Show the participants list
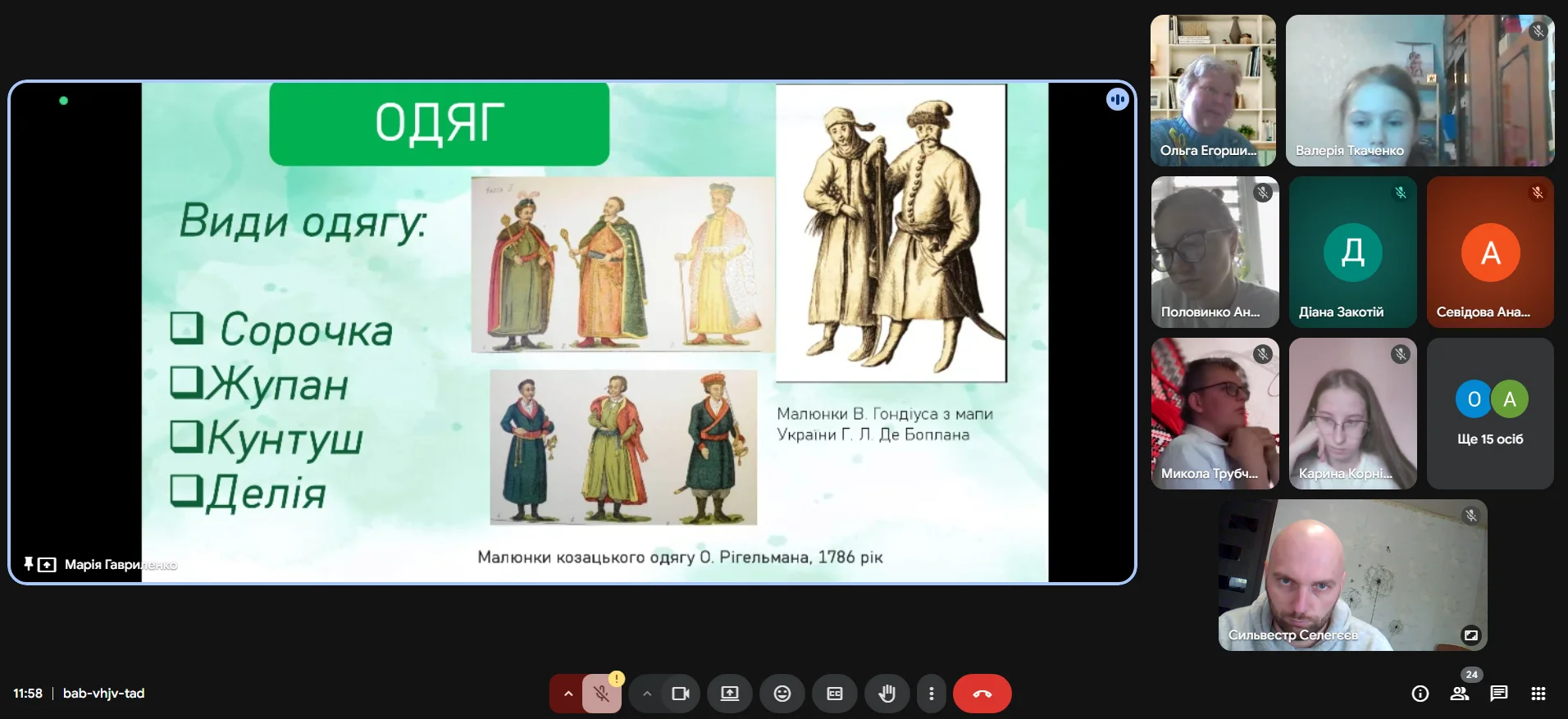This screenshot has width=1568, height=719. point(1459,694)
